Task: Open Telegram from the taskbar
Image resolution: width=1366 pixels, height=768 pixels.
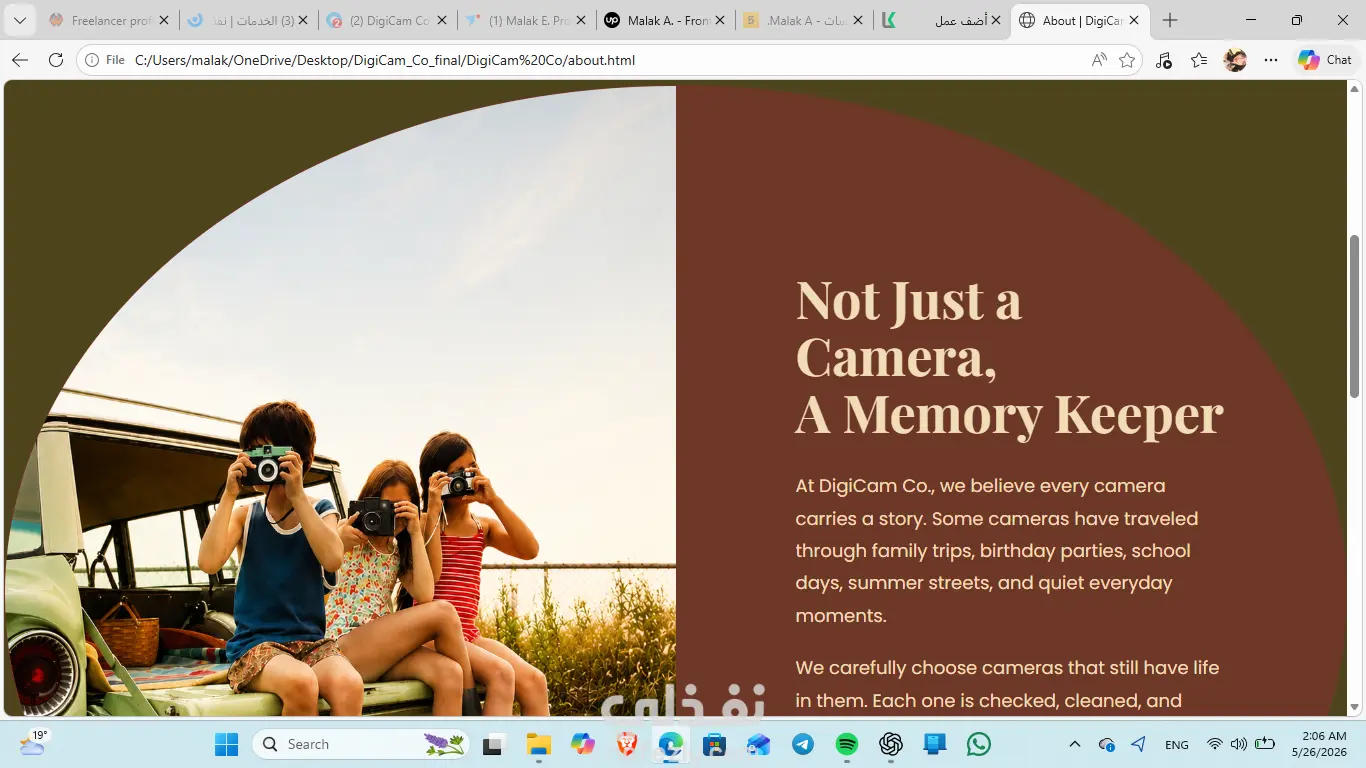Action: (x=803, y=744)
